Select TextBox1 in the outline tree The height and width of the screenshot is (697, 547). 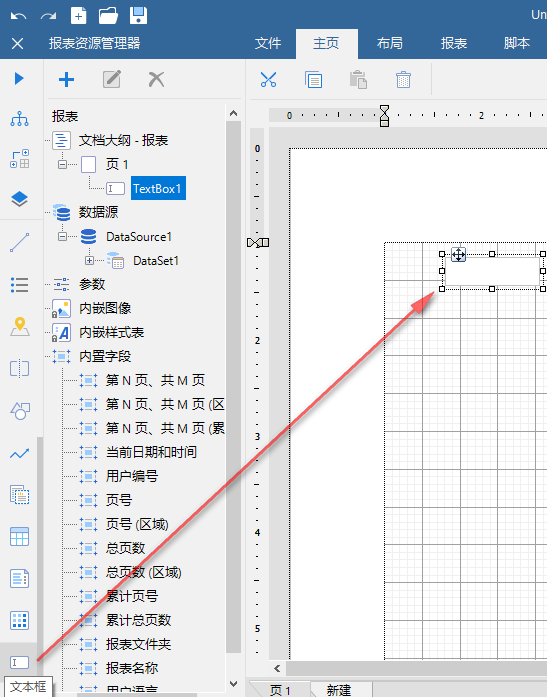pyautogui.click(x=158, y=188)
